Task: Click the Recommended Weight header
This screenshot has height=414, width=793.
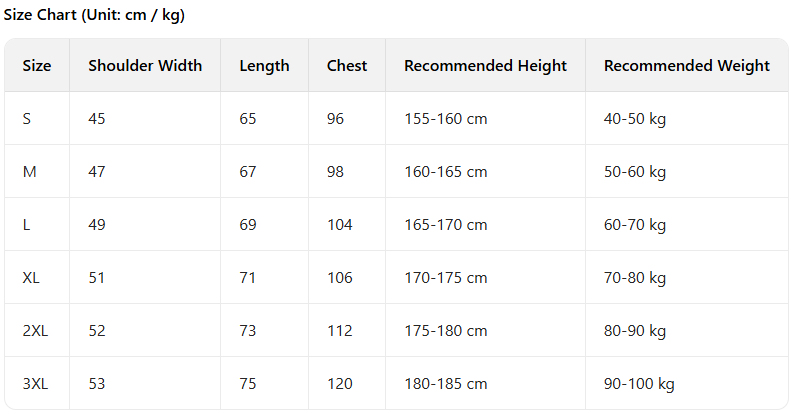Action: (x=686, y=66)
